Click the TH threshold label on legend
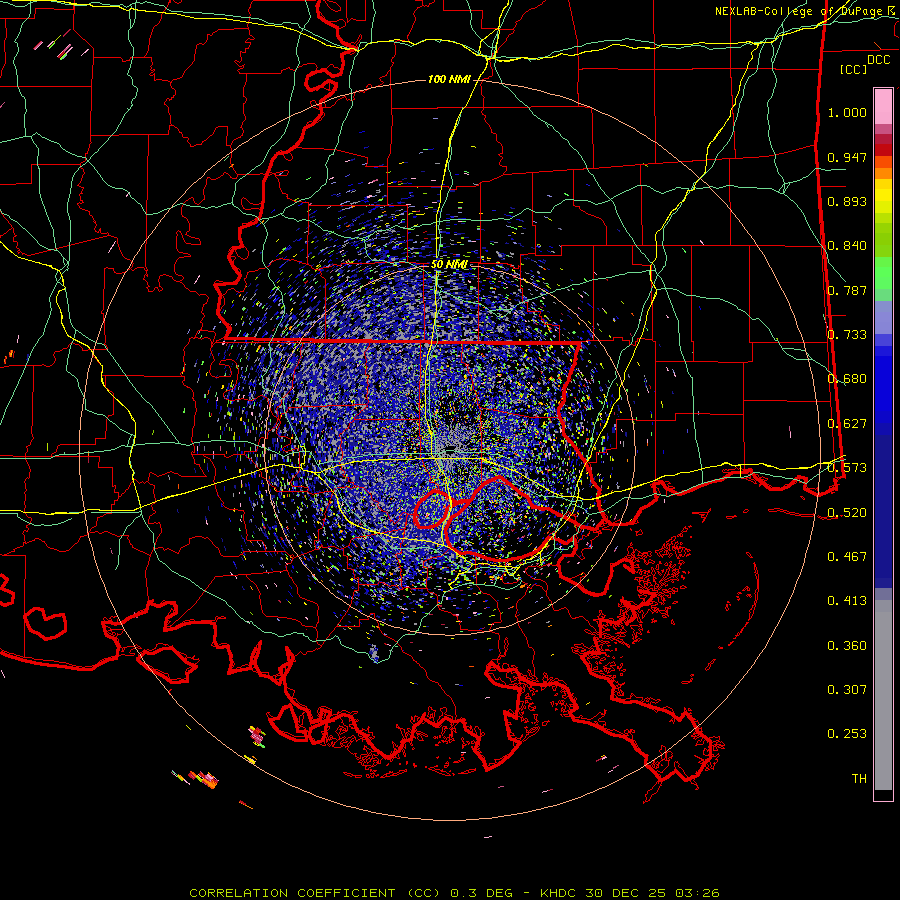 [x=859, y=779]
